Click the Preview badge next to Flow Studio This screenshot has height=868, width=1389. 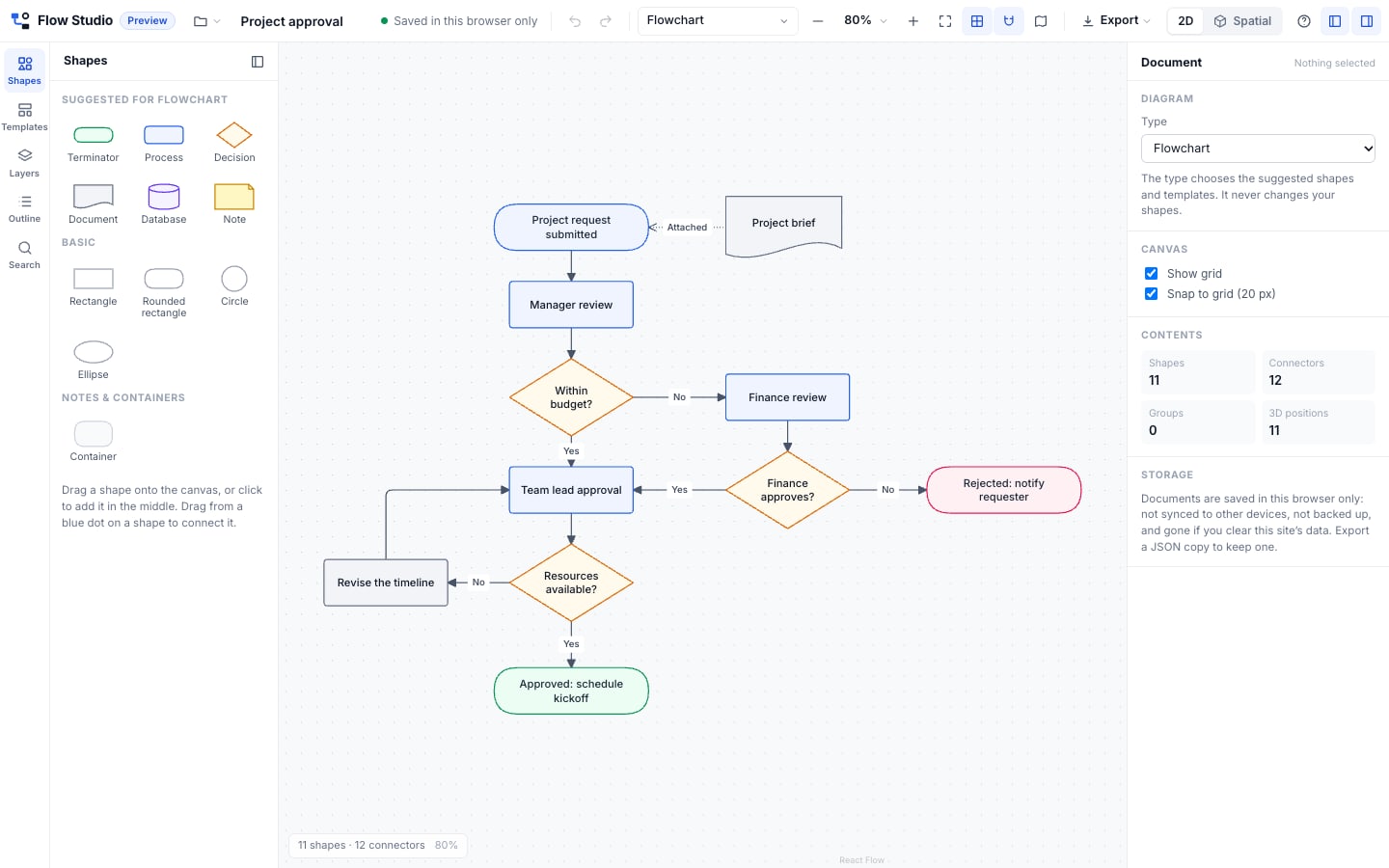pyautogui.click(x=148, y=20)
